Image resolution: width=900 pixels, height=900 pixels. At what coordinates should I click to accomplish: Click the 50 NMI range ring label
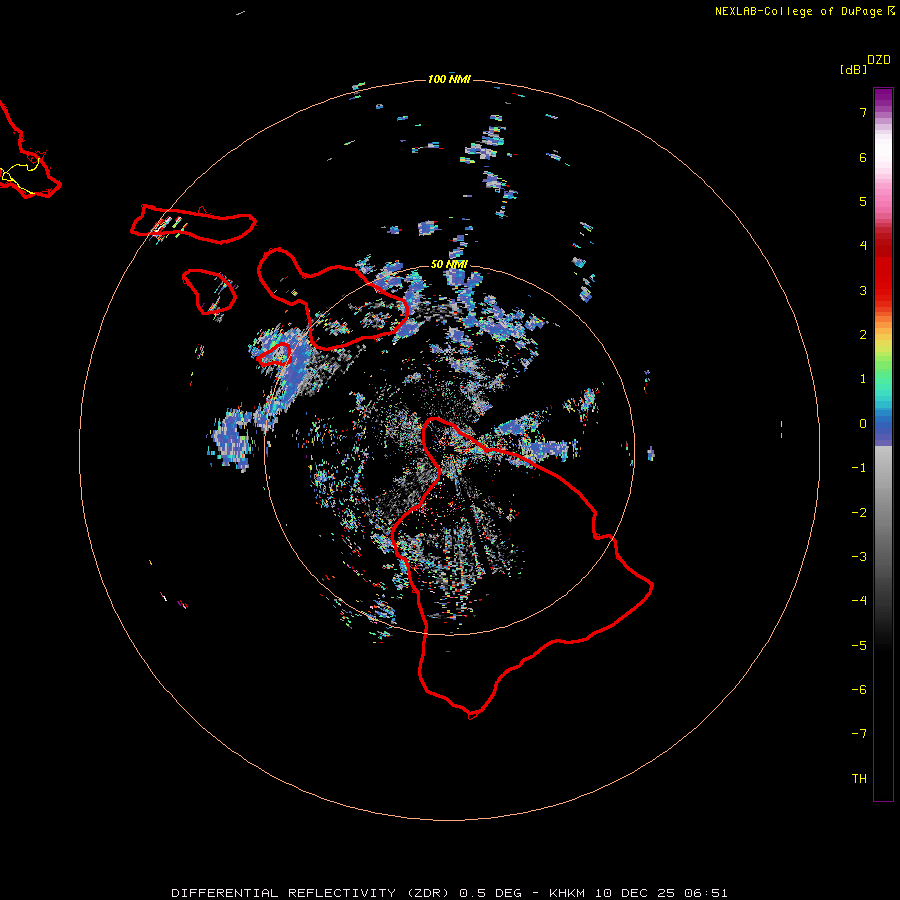coord(449,264)
